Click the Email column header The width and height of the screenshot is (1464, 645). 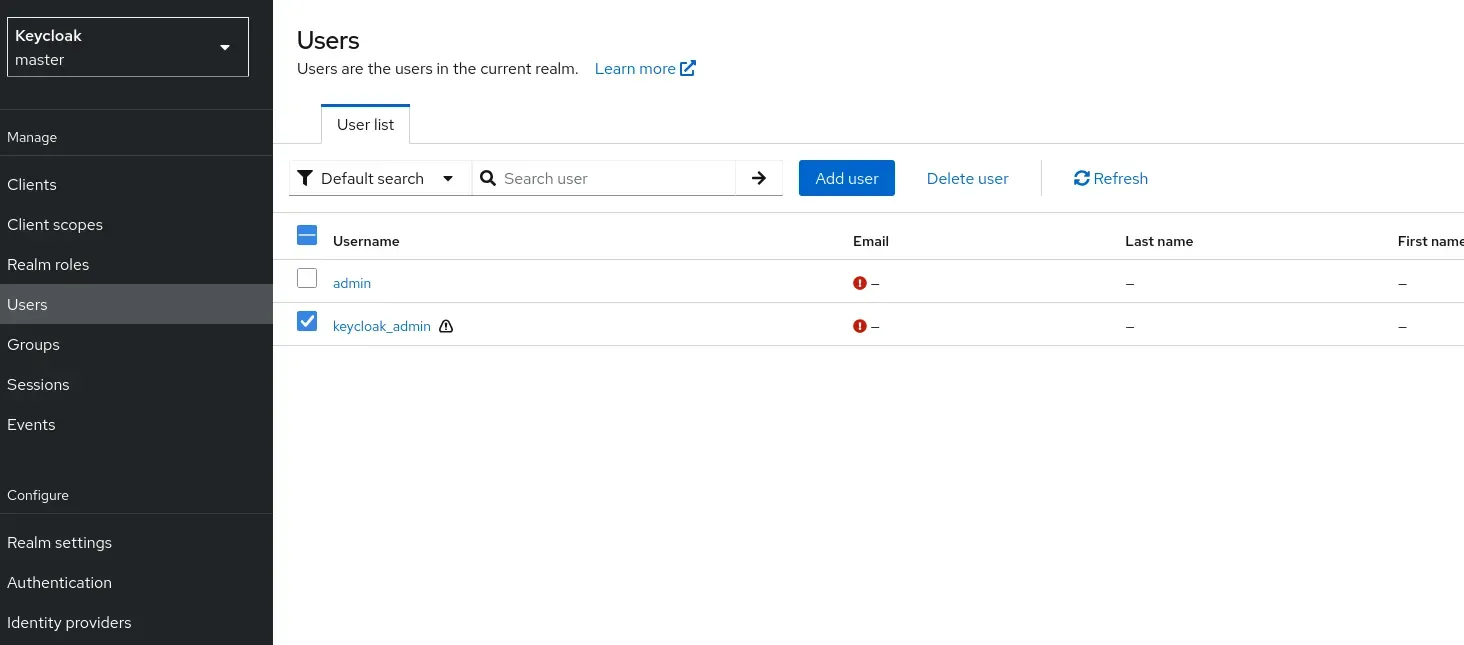(871, 241)
